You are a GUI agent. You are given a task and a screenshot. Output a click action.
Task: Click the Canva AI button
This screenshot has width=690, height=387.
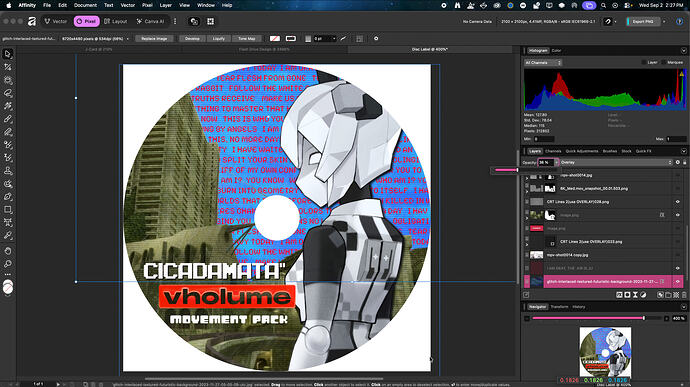pyautogui.click(x=150, y=21)
